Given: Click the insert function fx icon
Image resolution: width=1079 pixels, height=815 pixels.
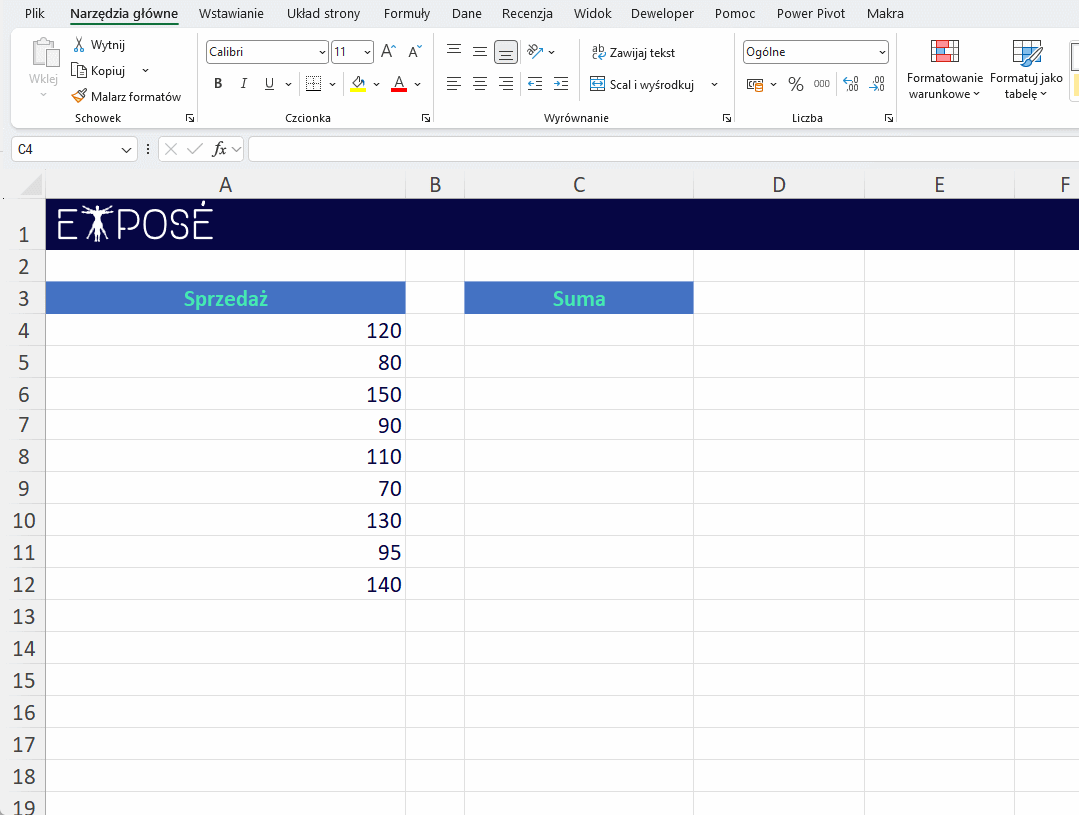Looking at the screenshot, I should click(219, 149).
